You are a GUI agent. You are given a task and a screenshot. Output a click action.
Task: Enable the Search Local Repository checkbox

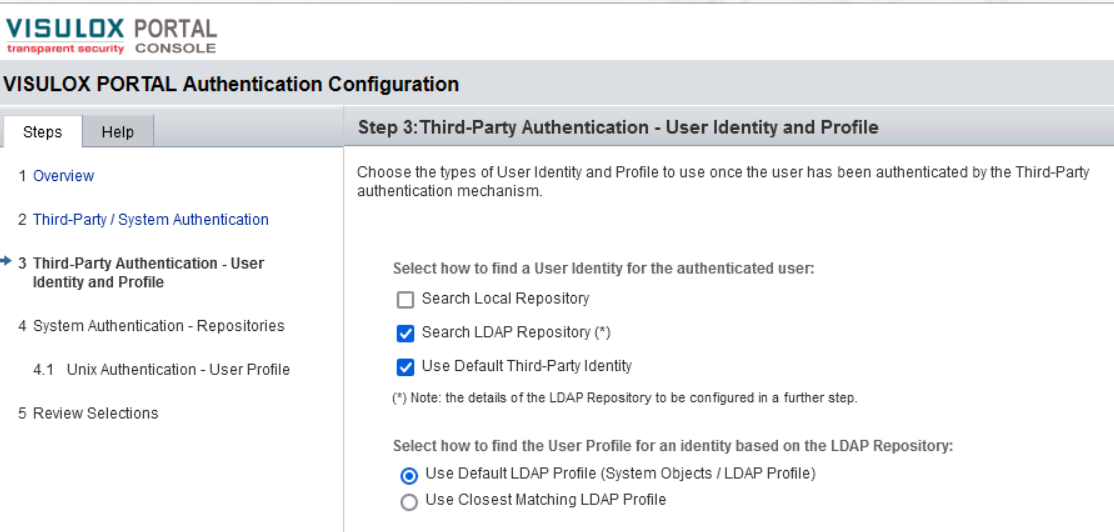(405, 299)
